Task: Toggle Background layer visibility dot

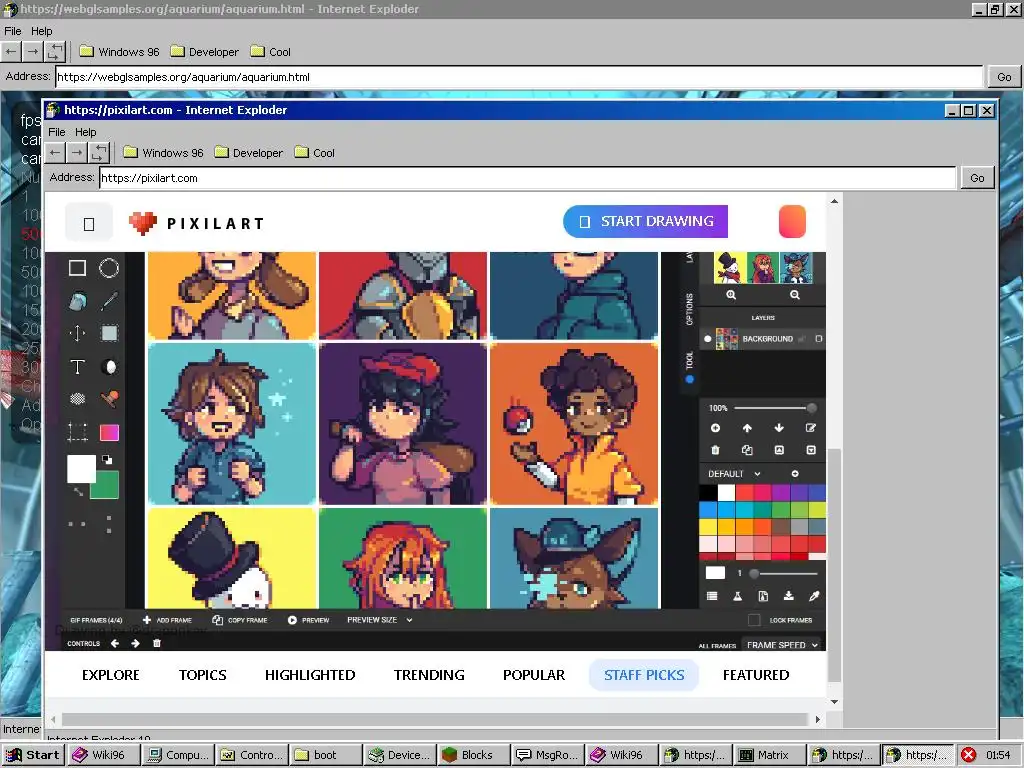Action: pos(707,339)
